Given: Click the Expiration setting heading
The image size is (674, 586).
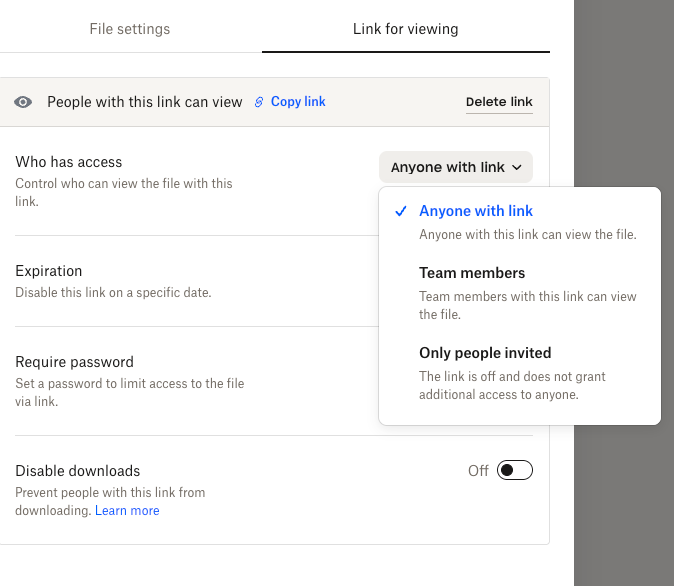Looking at the screenshot, I should [x=49, y=271].
